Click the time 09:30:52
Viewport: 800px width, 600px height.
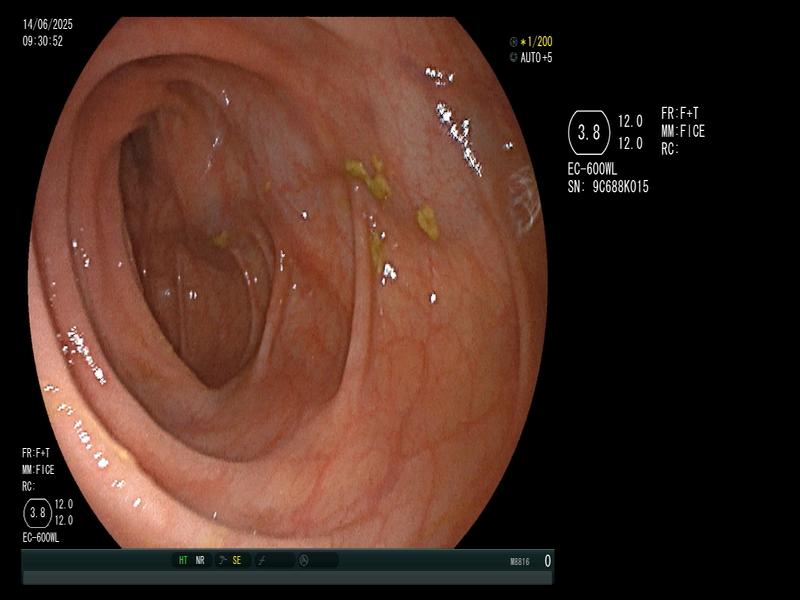point(42,41)
